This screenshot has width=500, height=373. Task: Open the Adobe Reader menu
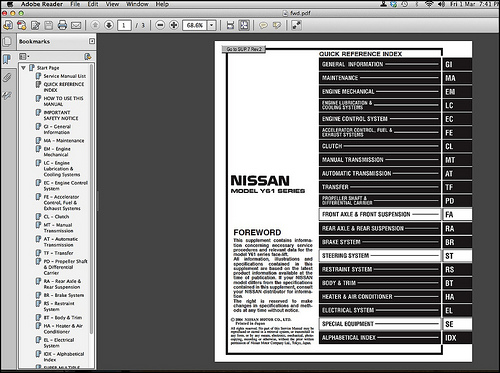tap(42, 4)
